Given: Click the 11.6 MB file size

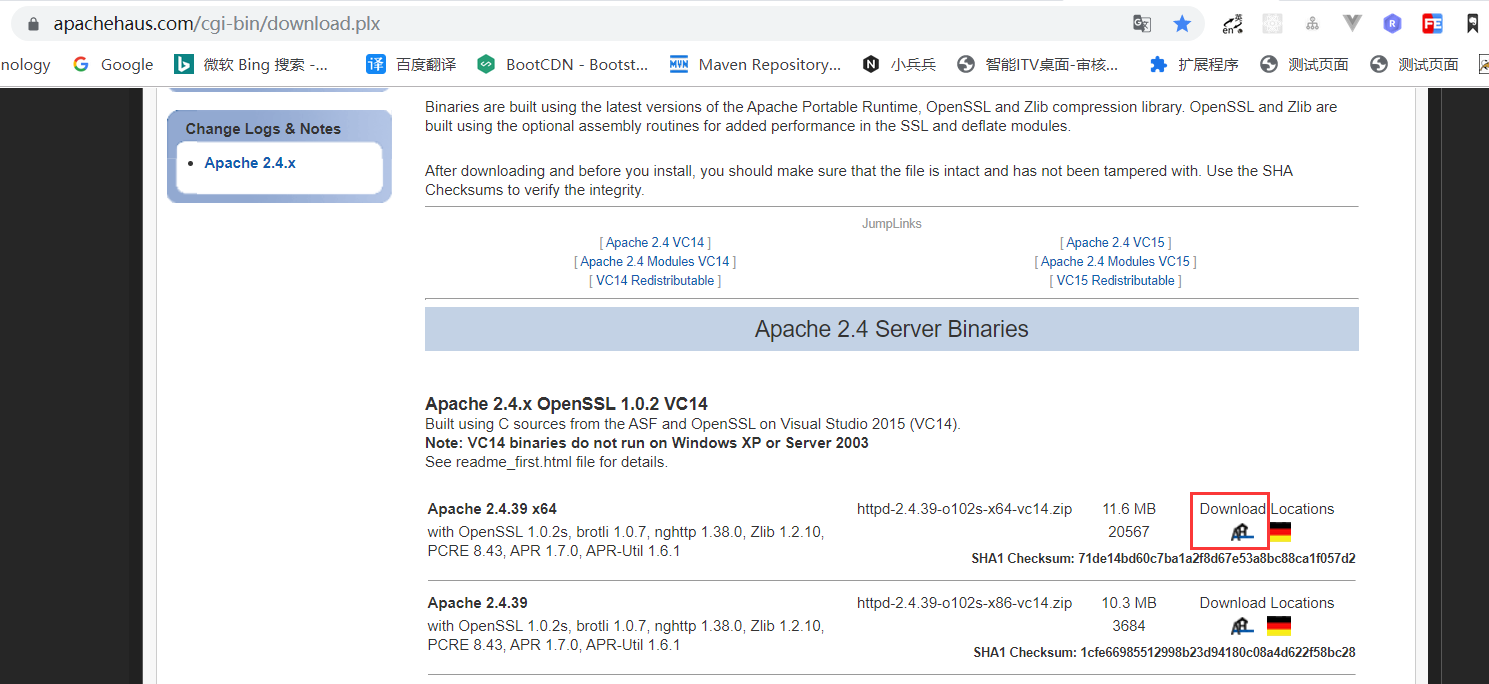Looking at the screenshot, I should [x=1129, y=509].
